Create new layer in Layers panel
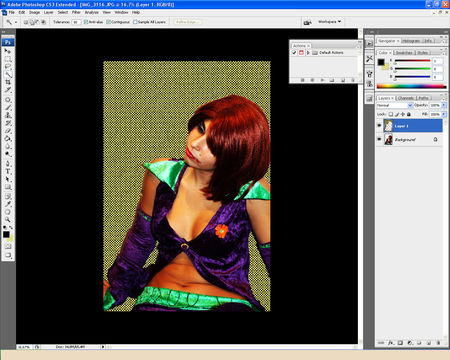The image size is (450, 360). (x=429, y=343)
